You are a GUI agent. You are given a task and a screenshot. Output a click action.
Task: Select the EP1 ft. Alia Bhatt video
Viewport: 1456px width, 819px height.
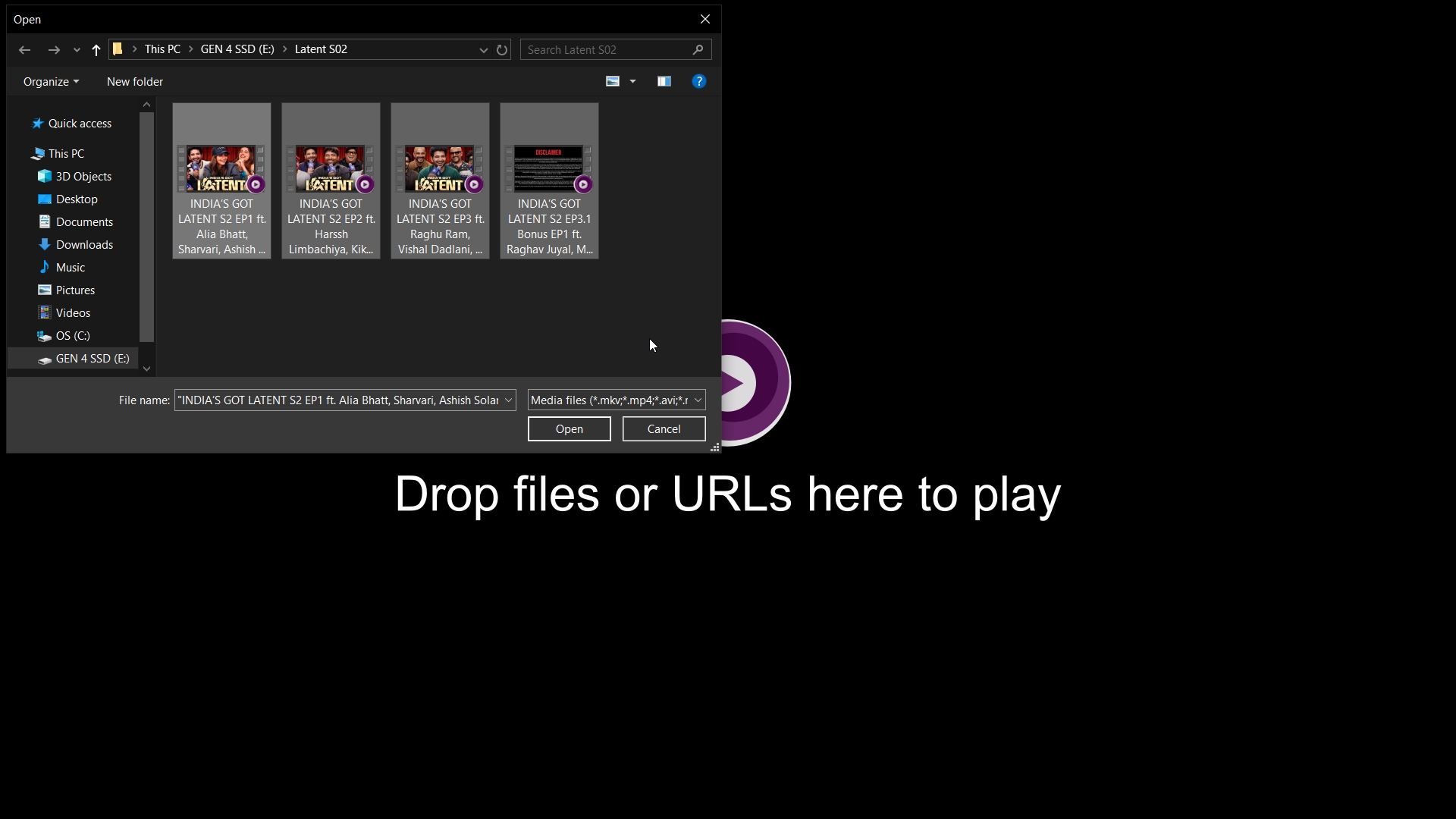click(x=221, y=181)
